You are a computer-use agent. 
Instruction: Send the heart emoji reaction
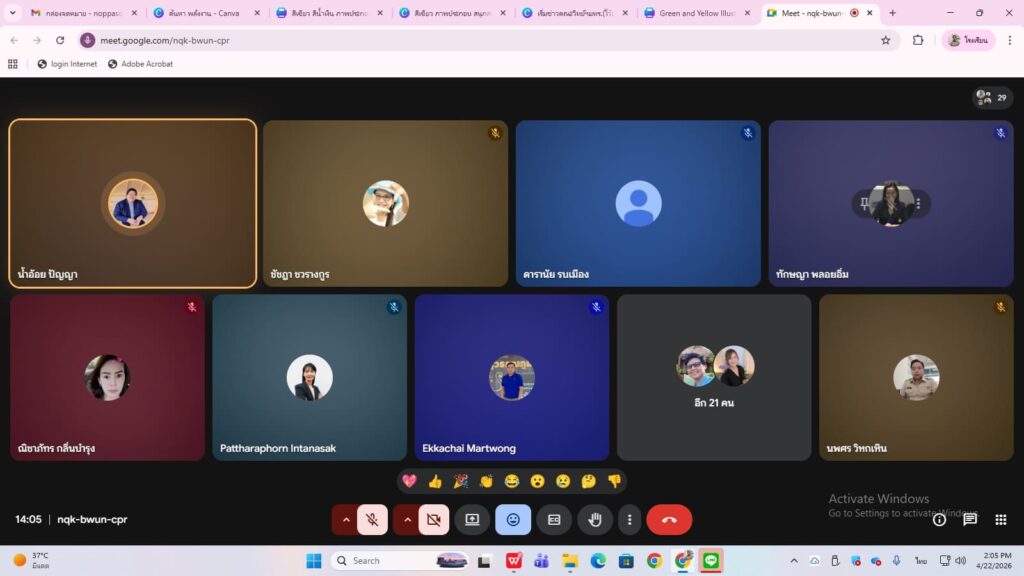(409, 481)
